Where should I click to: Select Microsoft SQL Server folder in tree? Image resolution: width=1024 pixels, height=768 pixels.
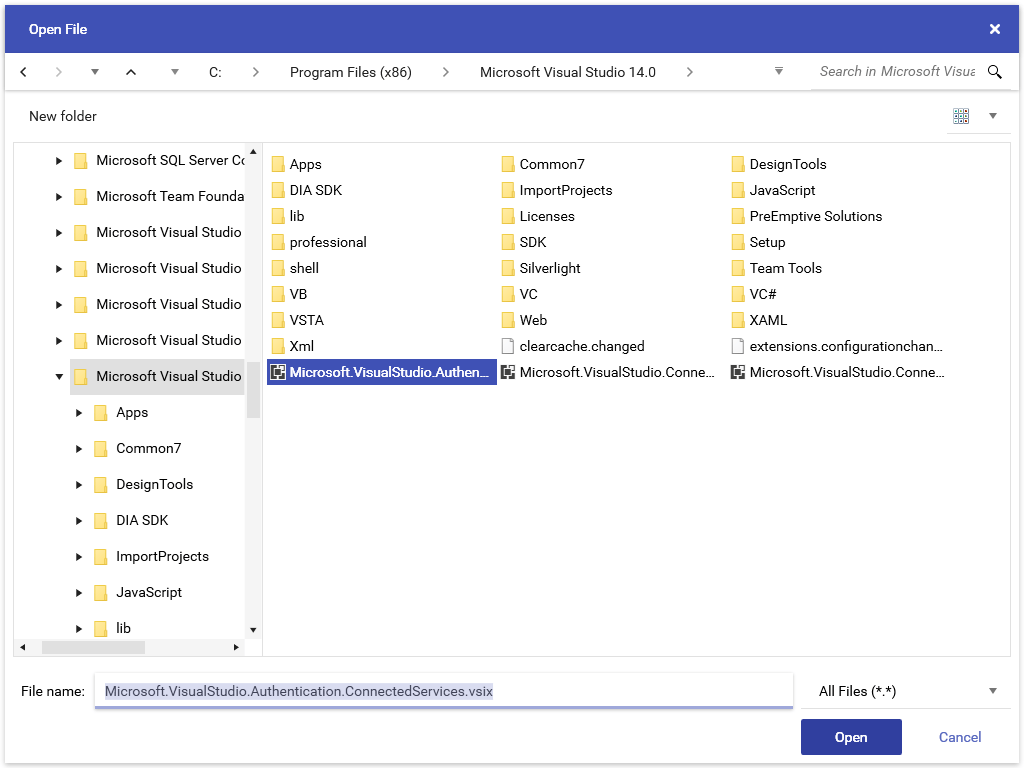coord(159,161)
